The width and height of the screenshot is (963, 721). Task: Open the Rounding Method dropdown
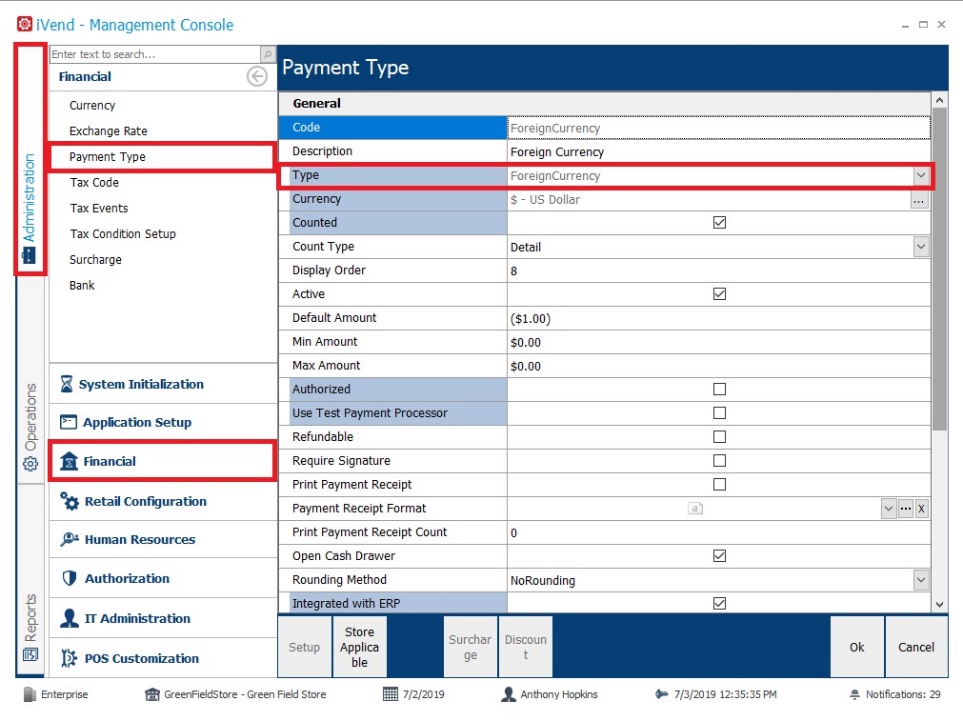coord(921,580)
